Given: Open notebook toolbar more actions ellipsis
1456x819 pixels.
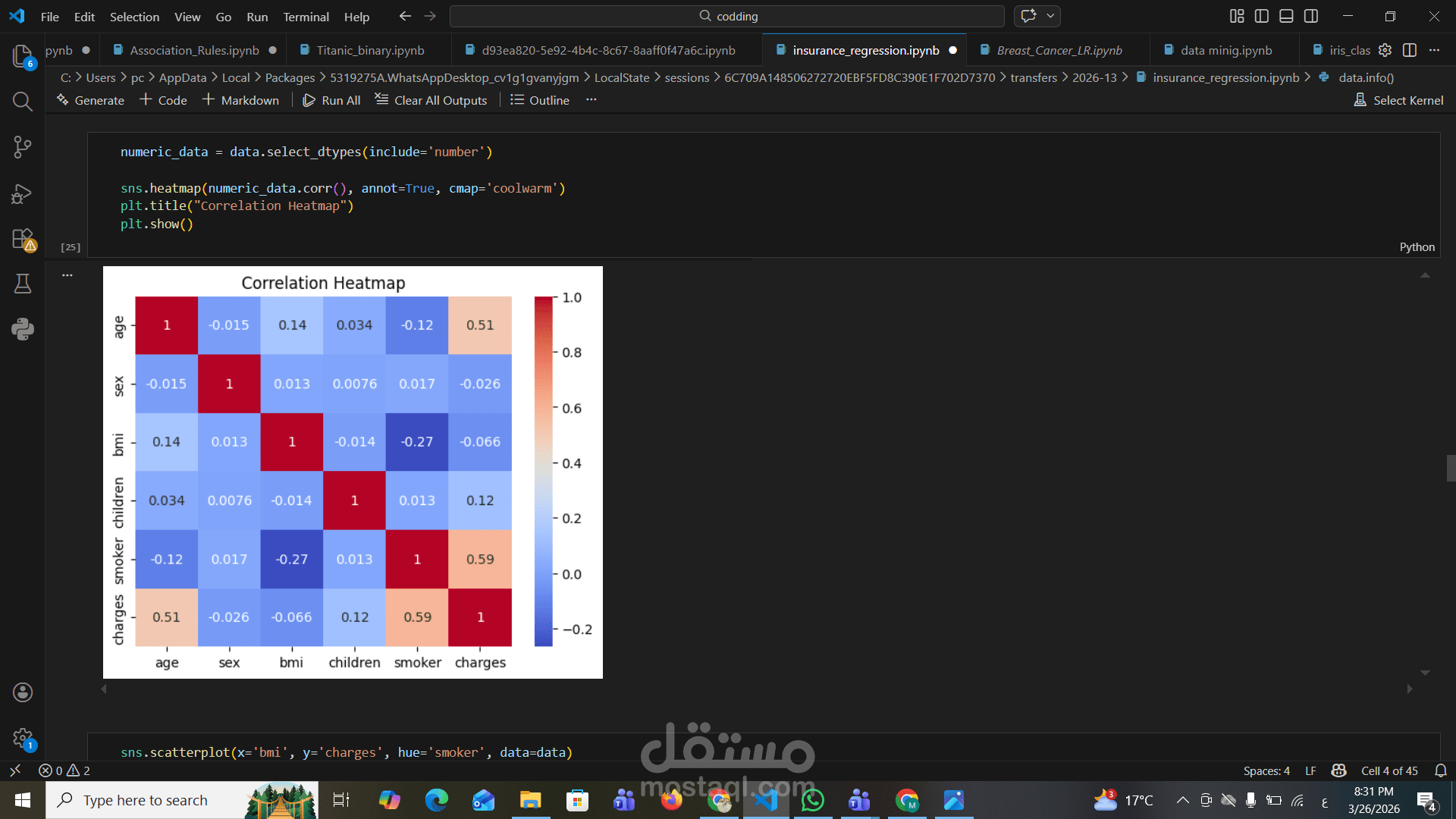Looking at the screenshot, I should pos(591,100).
